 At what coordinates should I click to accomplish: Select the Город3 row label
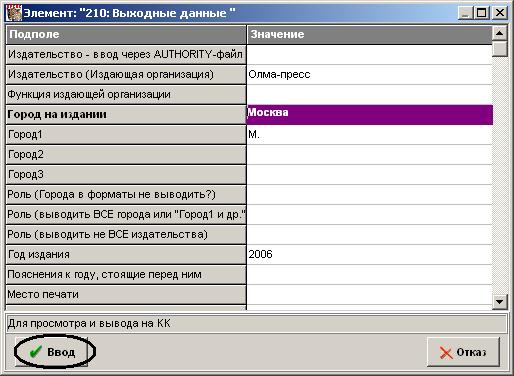coord(126,174)
